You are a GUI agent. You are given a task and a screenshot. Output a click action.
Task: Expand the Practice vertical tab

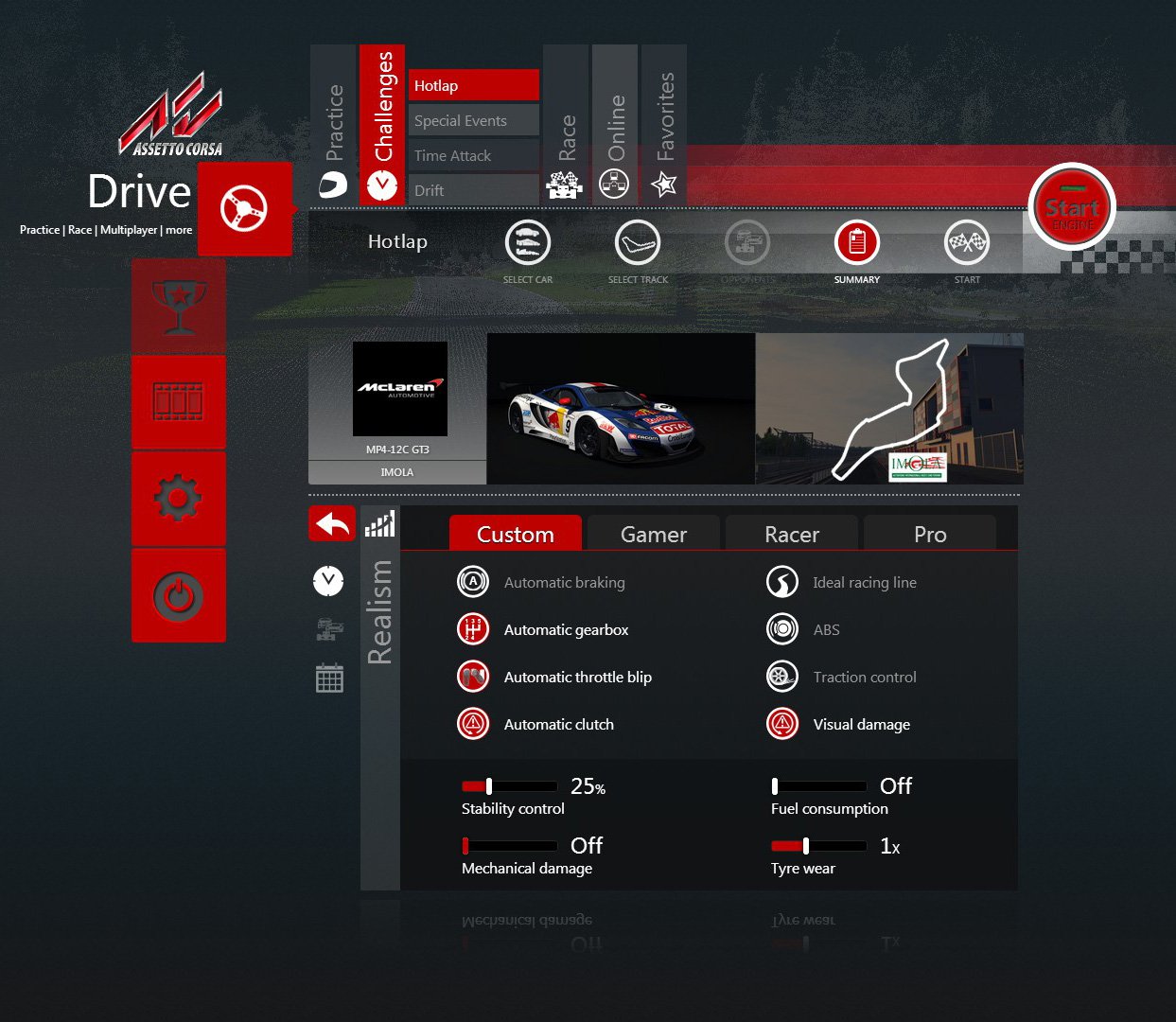(334, 123)
